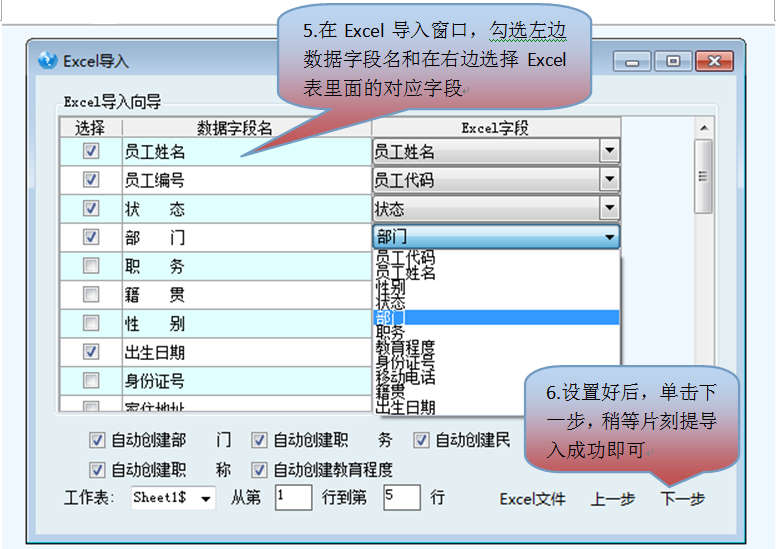
Task: Open the 工作表 Sheet1$ dropdown
Action: tap(206, 498)
